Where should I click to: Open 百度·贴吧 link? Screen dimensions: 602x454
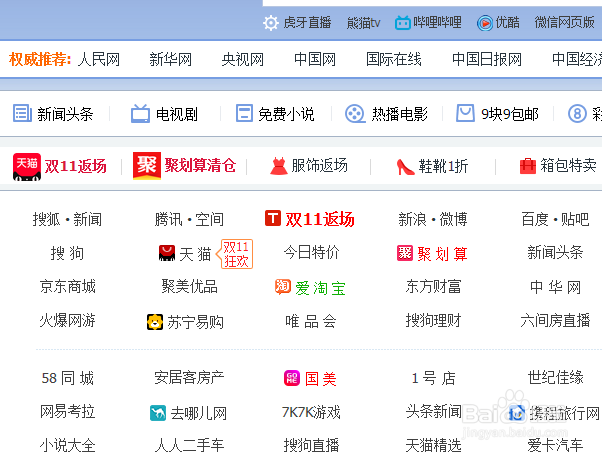point(555,219)
